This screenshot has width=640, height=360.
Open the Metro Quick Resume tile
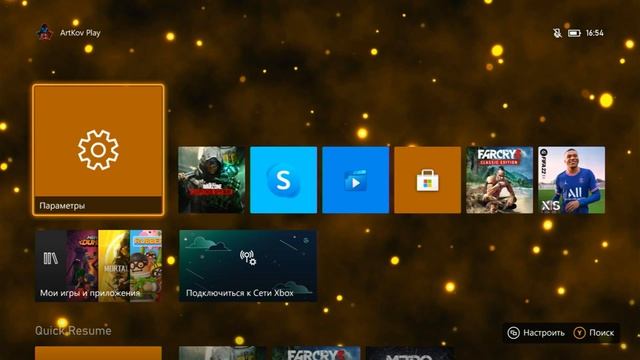point(410,353)
